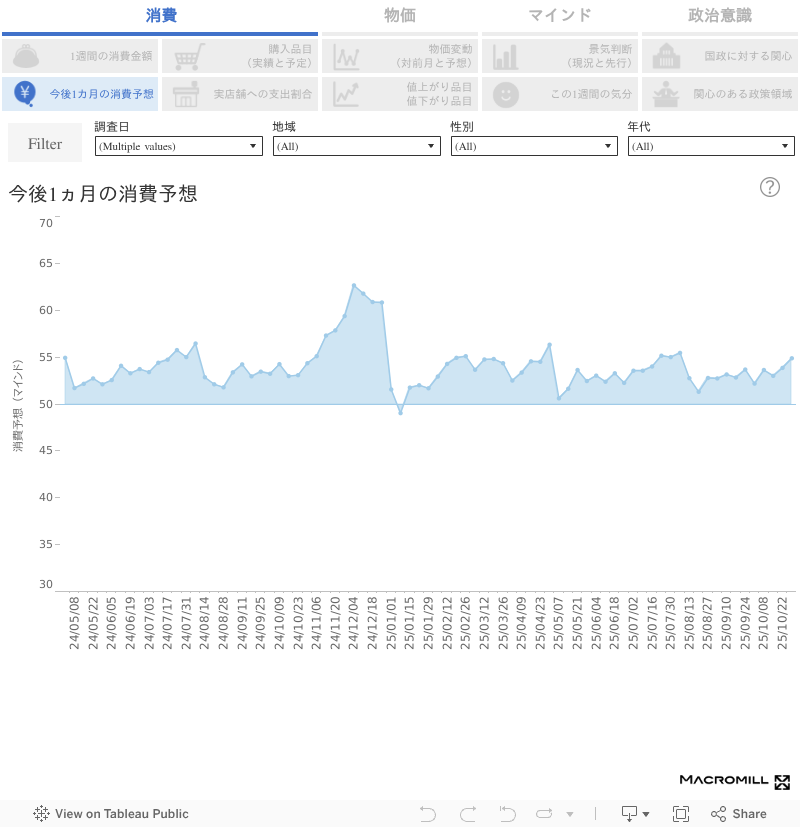The image size is (800, 827).
Task: Open 物価変動（対前月と予想）view
Action: coord(400,56)
